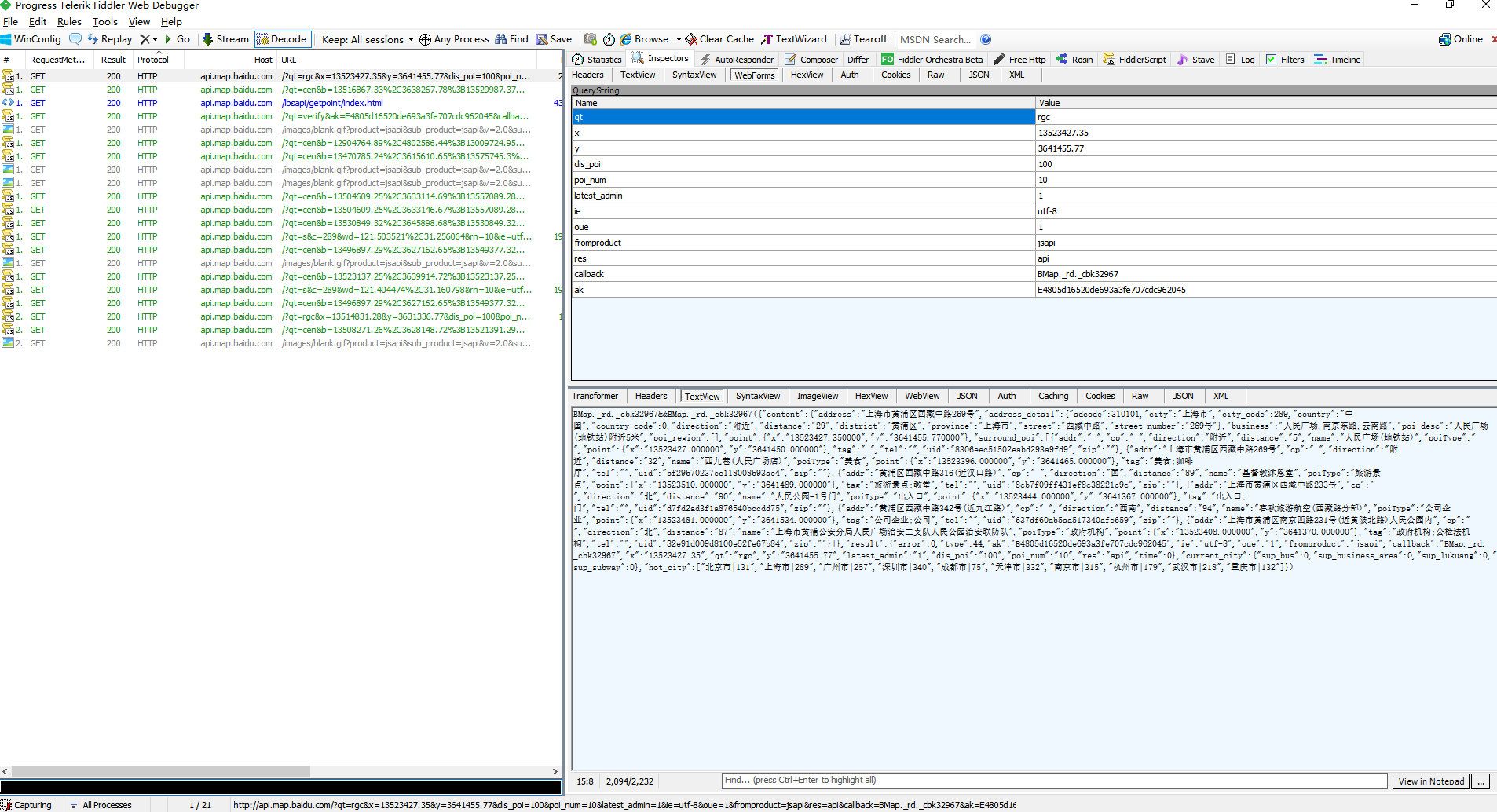Open the Tools menu
Viewport: 1497px width, 812px height.
tap(105, 22)
